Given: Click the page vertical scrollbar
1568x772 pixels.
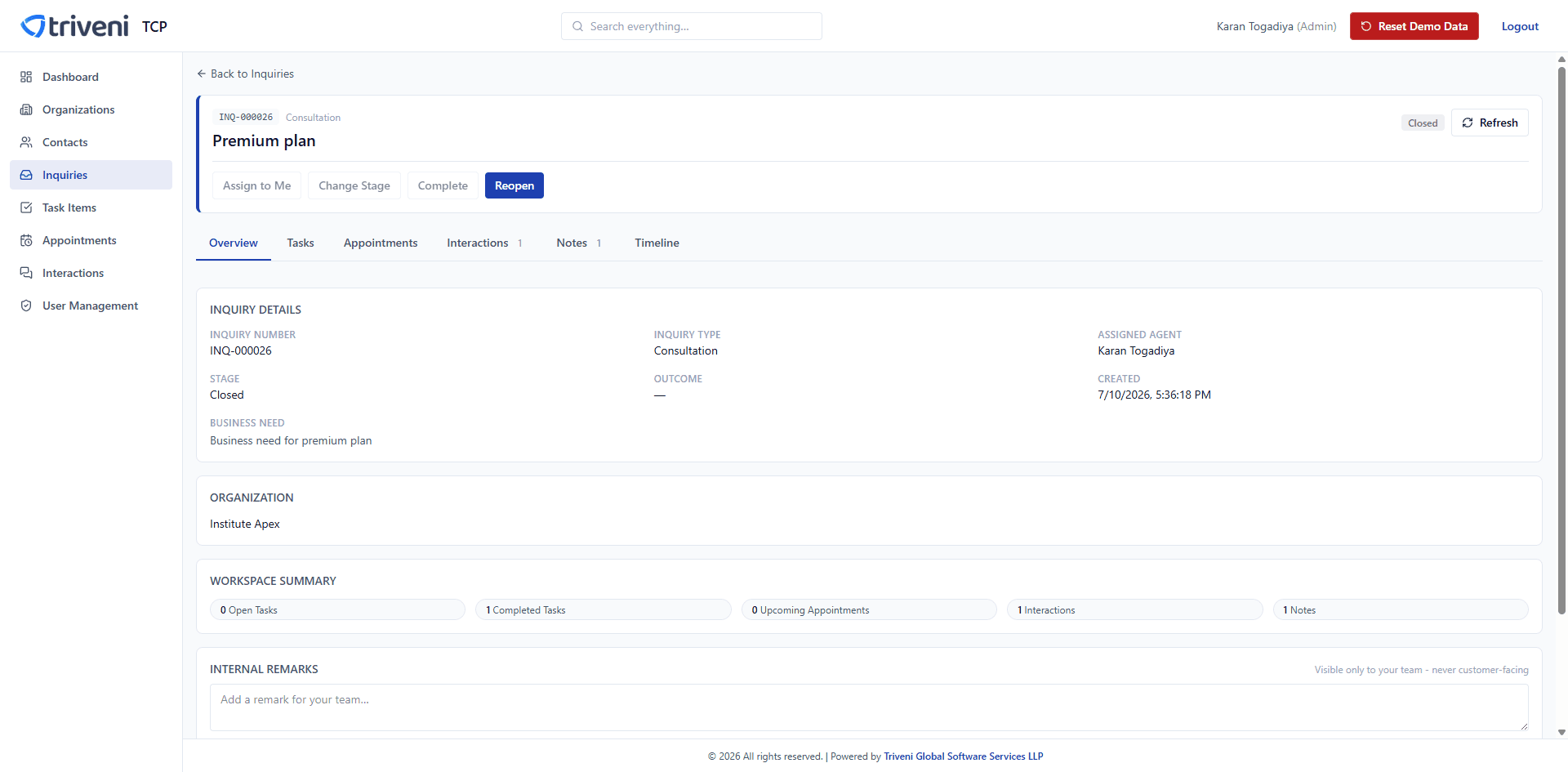Looking at the screenshot, I should pyautogui.click(x=1561, y=339).
